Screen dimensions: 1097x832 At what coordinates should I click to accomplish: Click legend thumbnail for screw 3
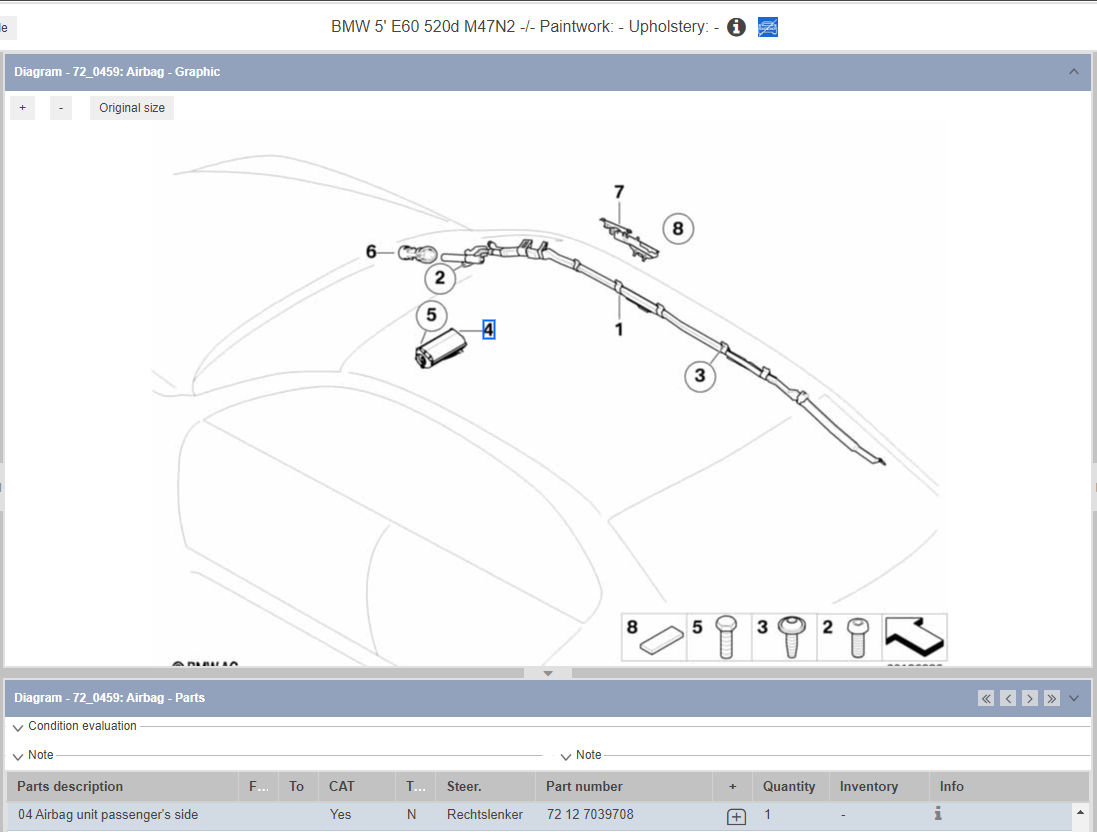(x=784, y=637)
